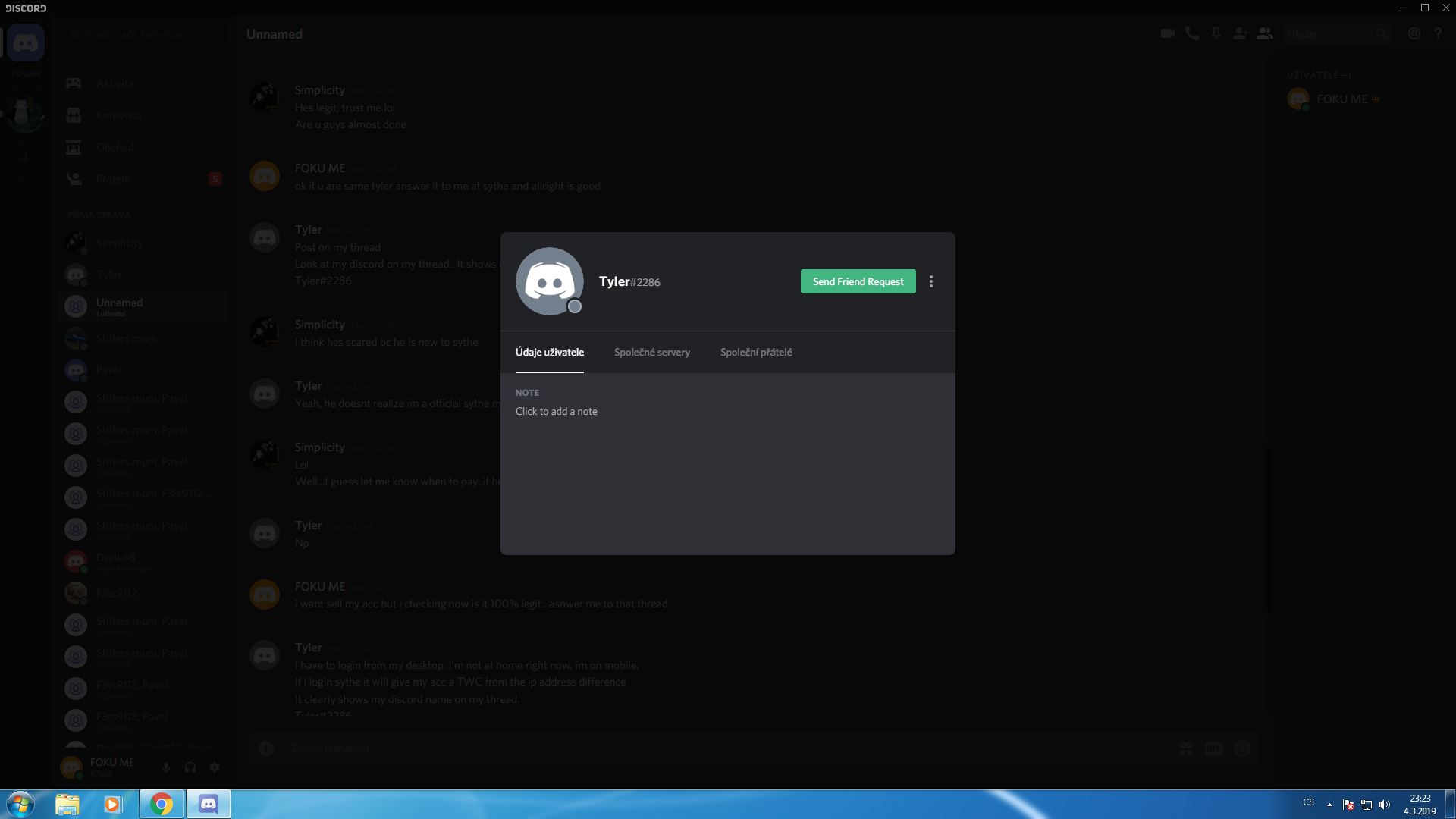
Task: Click the Send Friend Request button
Action: 858,281
